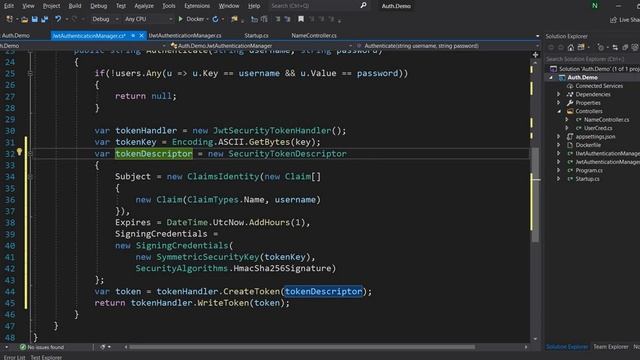The image size is (640, 360).
Task: Open the Team Explorer tab
Action: point(611,347)
